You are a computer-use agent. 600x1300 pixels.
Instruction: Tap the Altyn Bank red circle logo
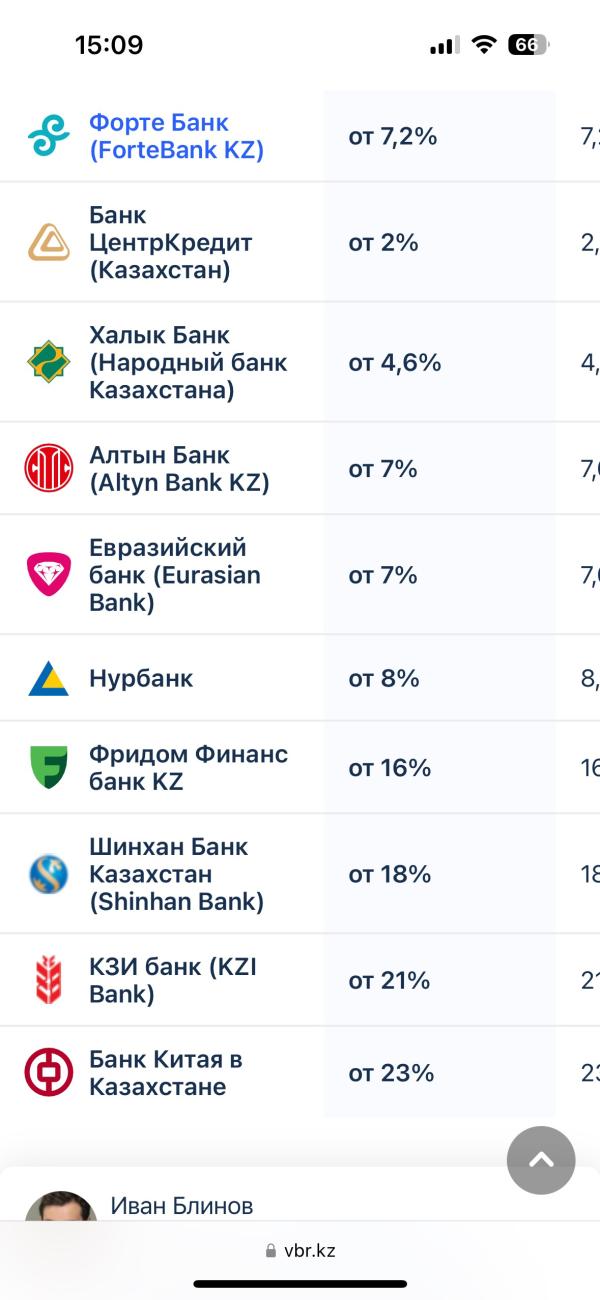tap(48, 468)
